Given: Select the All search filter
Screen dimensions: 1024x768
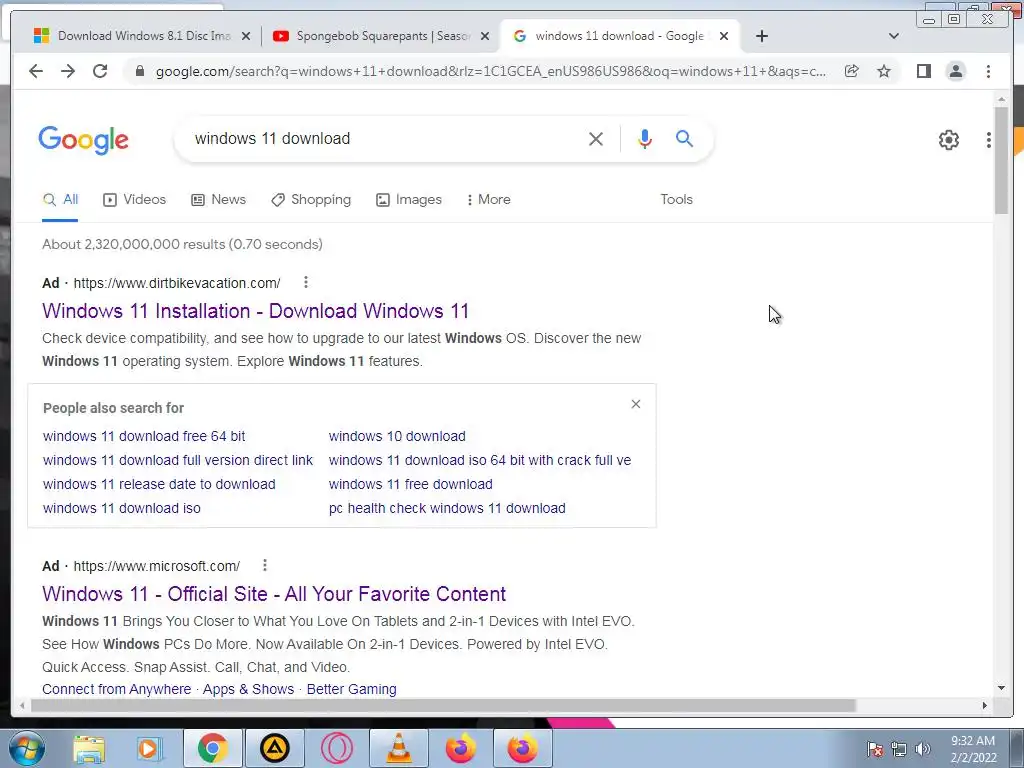Looking at the screenshot, I should pyautogui.click(x=60, y=200).
